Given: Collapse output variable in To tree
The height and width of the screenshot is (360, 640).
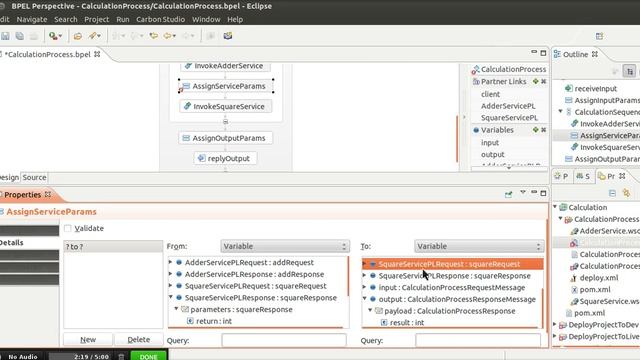Looking at the screenshot, I should point(364,299).
